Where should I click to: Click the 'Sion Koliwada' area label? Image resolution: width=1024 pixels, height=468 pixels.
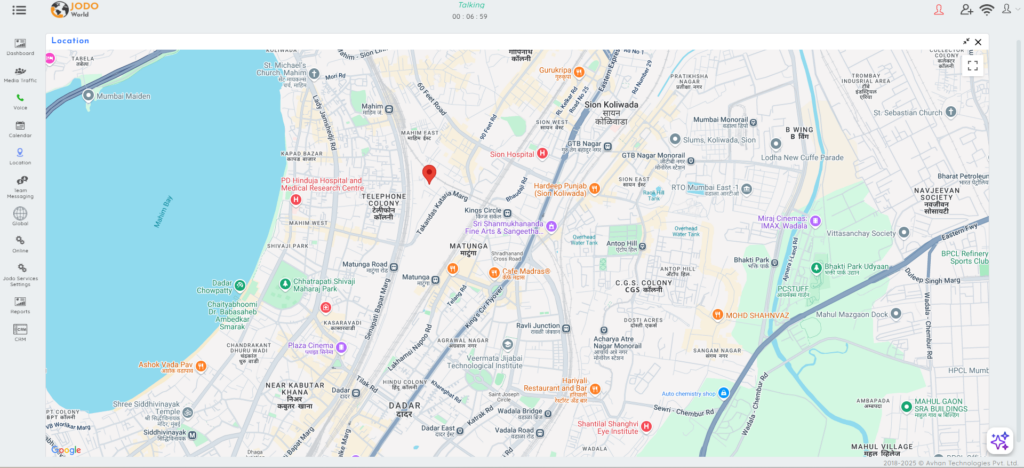click(x=611, y=104)
